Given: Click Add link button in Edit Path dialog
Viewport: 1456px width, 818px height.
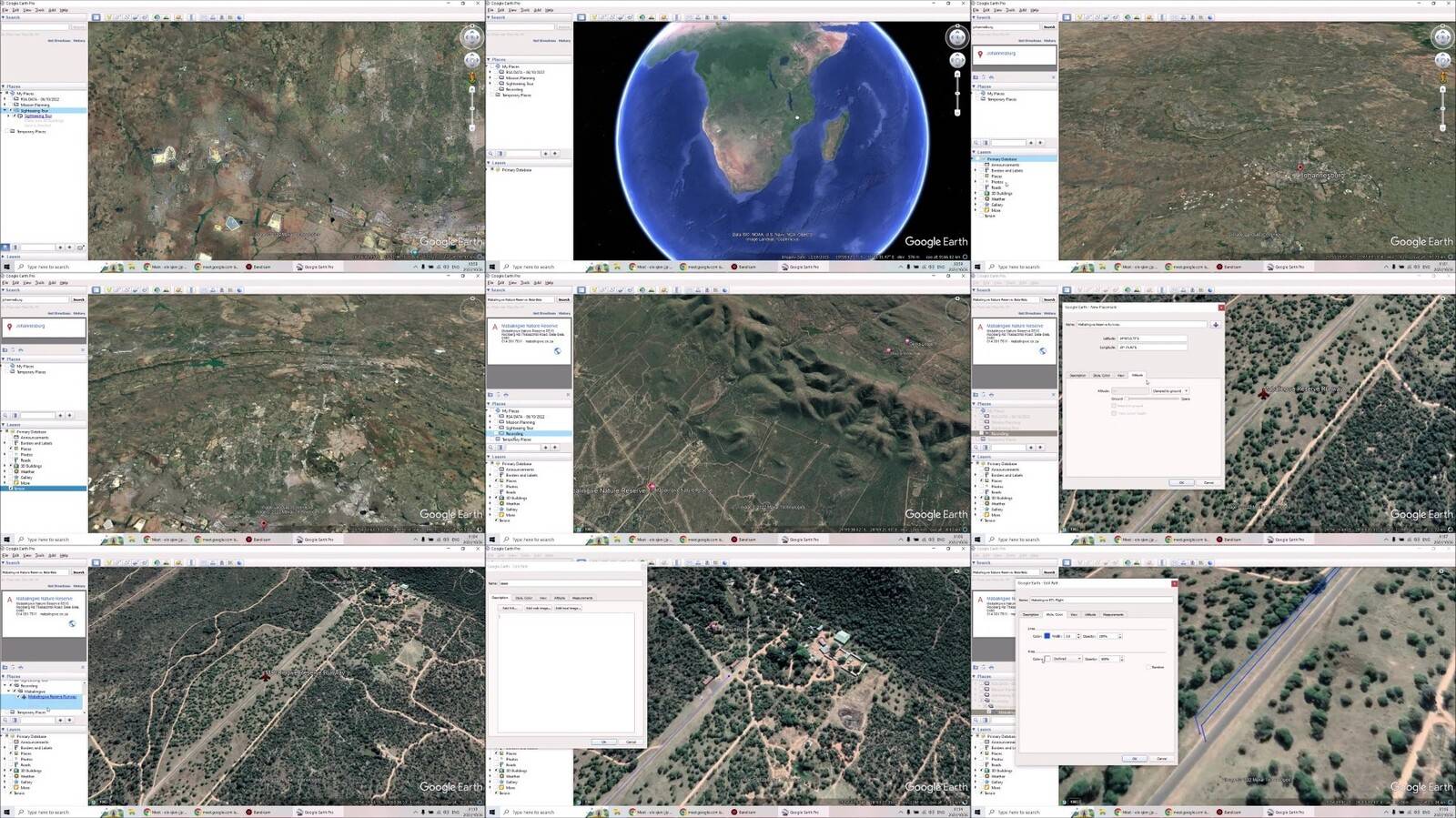Looking at the screenshot, I should click(x=510, y=608).
